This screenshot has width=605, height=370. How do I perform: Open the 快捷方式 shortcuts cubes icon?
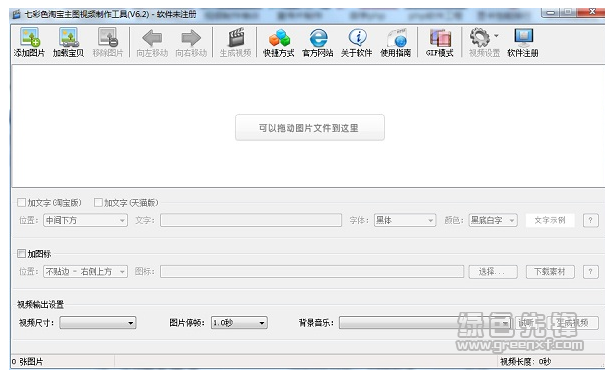click(x=279, y=37)
